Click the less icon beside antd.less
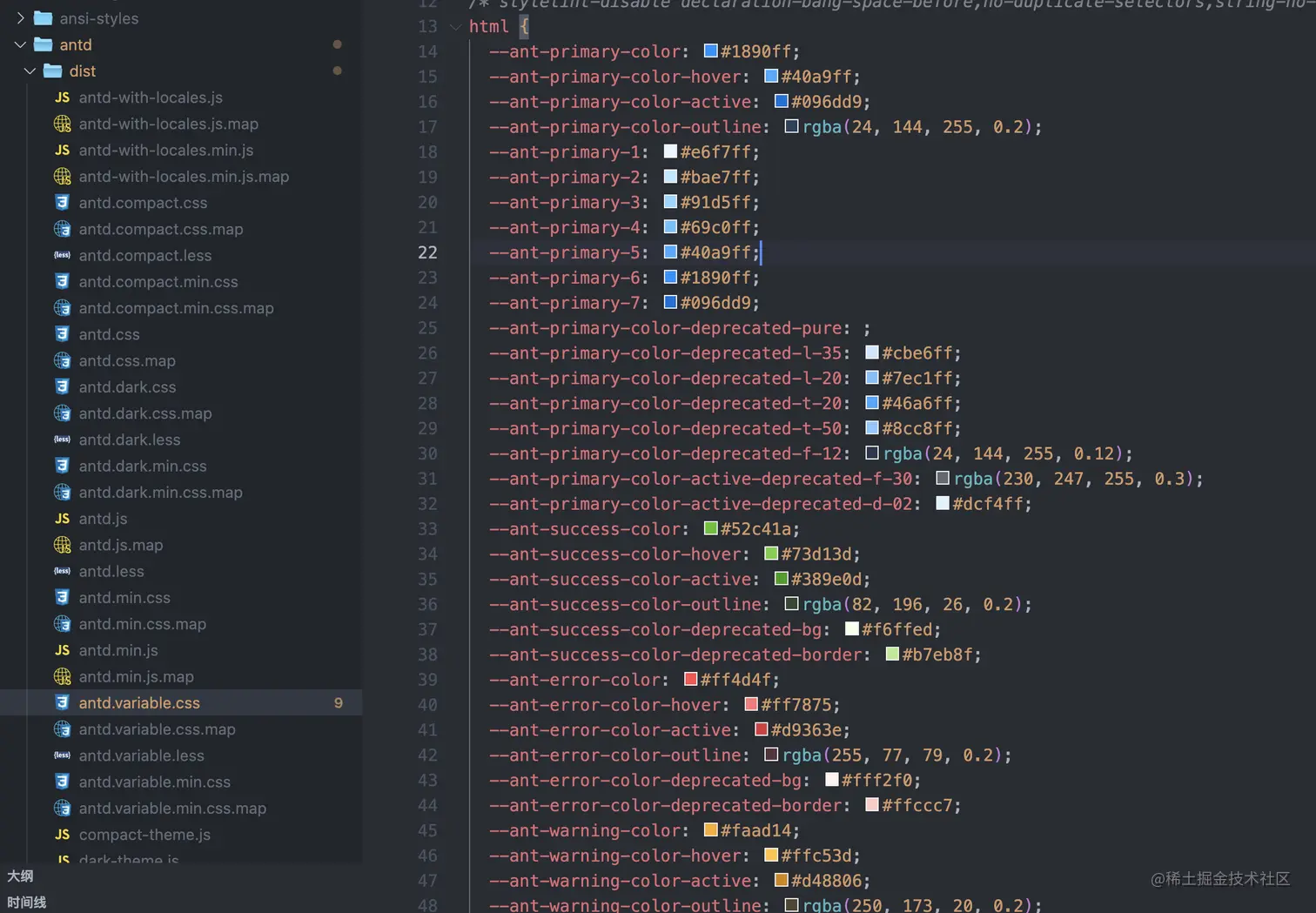 [x=62, y=571]
